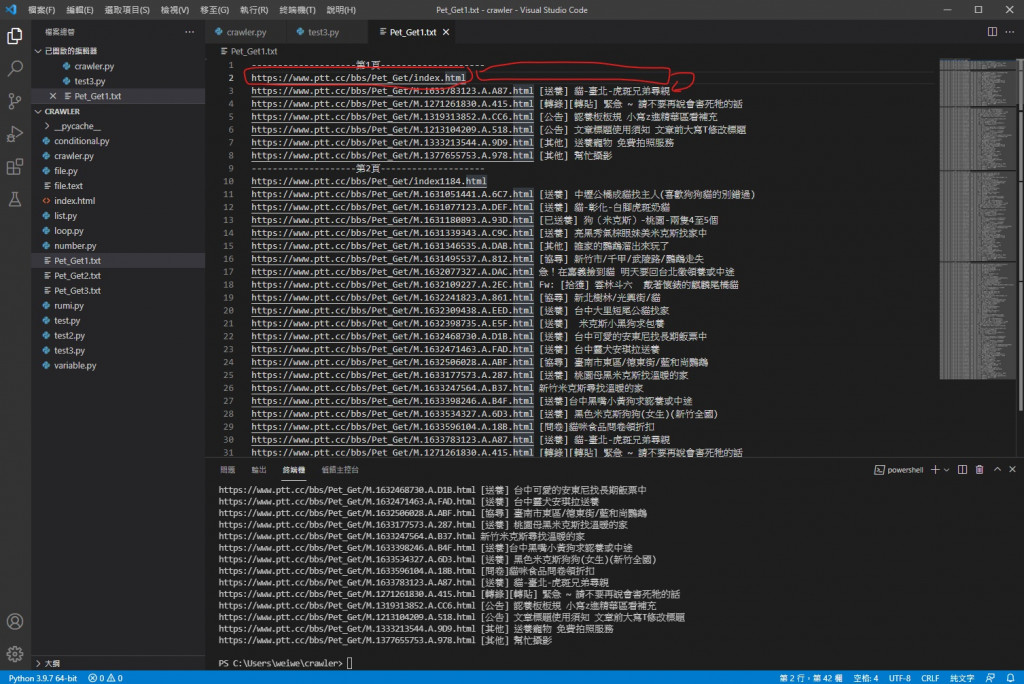Select the Terminal panel tab
This screenshot has height=684, width=1024.
[293, 470]
